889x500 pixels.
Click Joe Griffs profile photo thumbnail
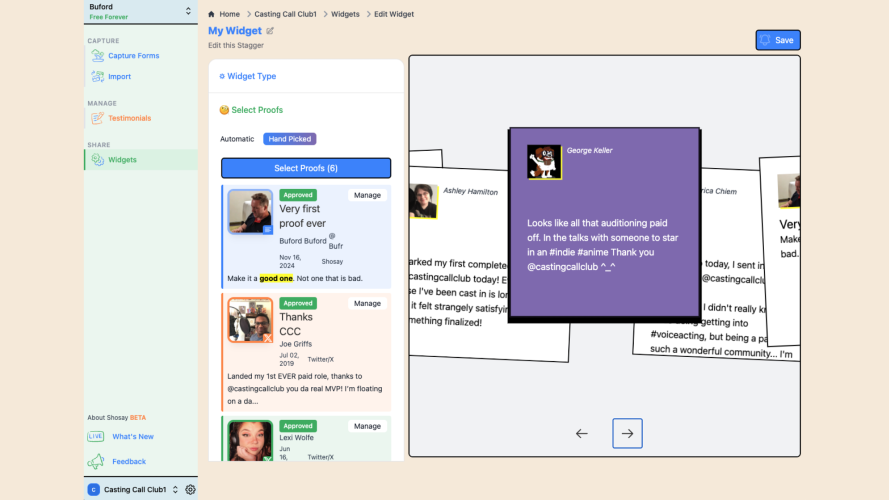pyautogui.click(x=250, y=320)
